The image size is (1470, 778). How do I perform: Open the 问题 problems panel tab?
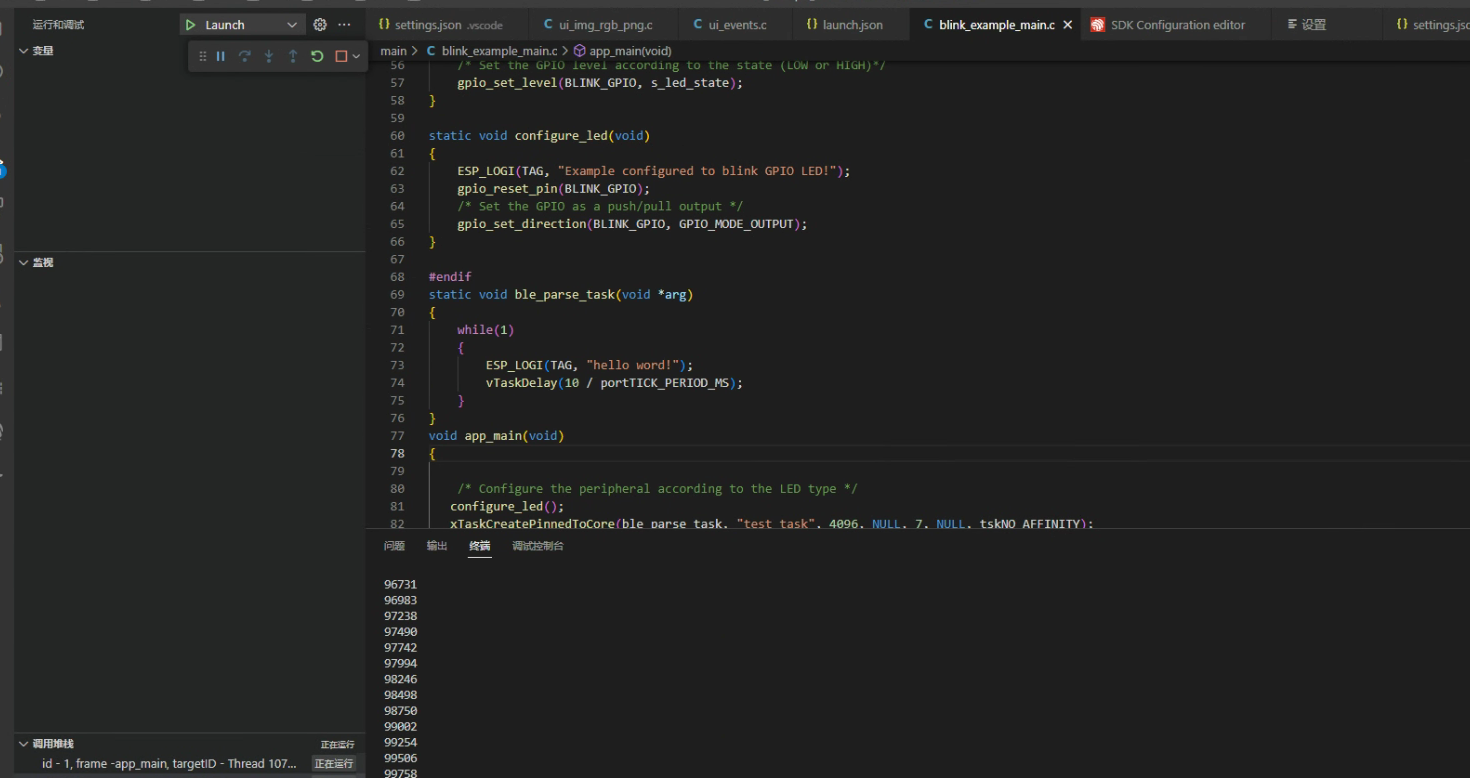[x=394, y=546]
